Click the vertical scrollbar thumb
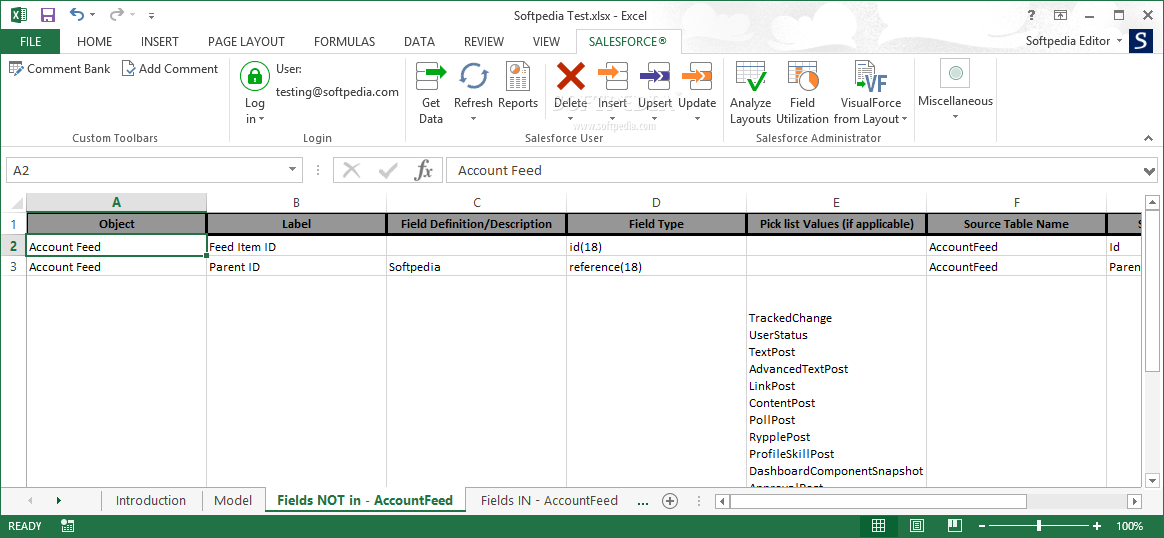 click(x=1151, y=291)
